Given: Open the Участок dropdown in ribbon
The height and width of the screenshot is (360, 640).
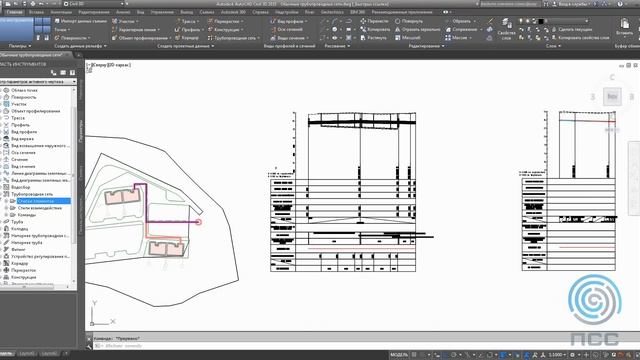Looking at the screenshot, I should click(x=125, y=21).
